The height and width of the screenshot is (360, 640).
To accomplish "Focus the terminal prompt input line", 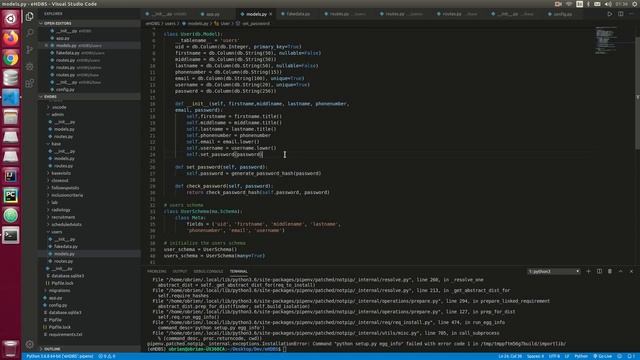I will point(284,349).
